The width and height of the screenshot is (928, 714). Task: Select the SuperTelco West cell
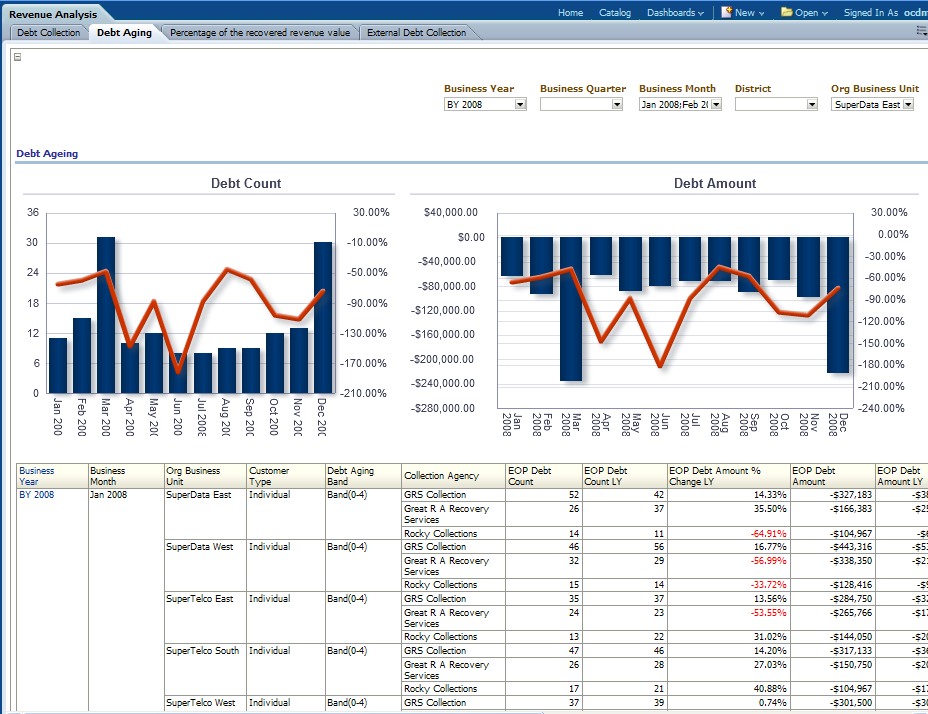coord(201,703)
